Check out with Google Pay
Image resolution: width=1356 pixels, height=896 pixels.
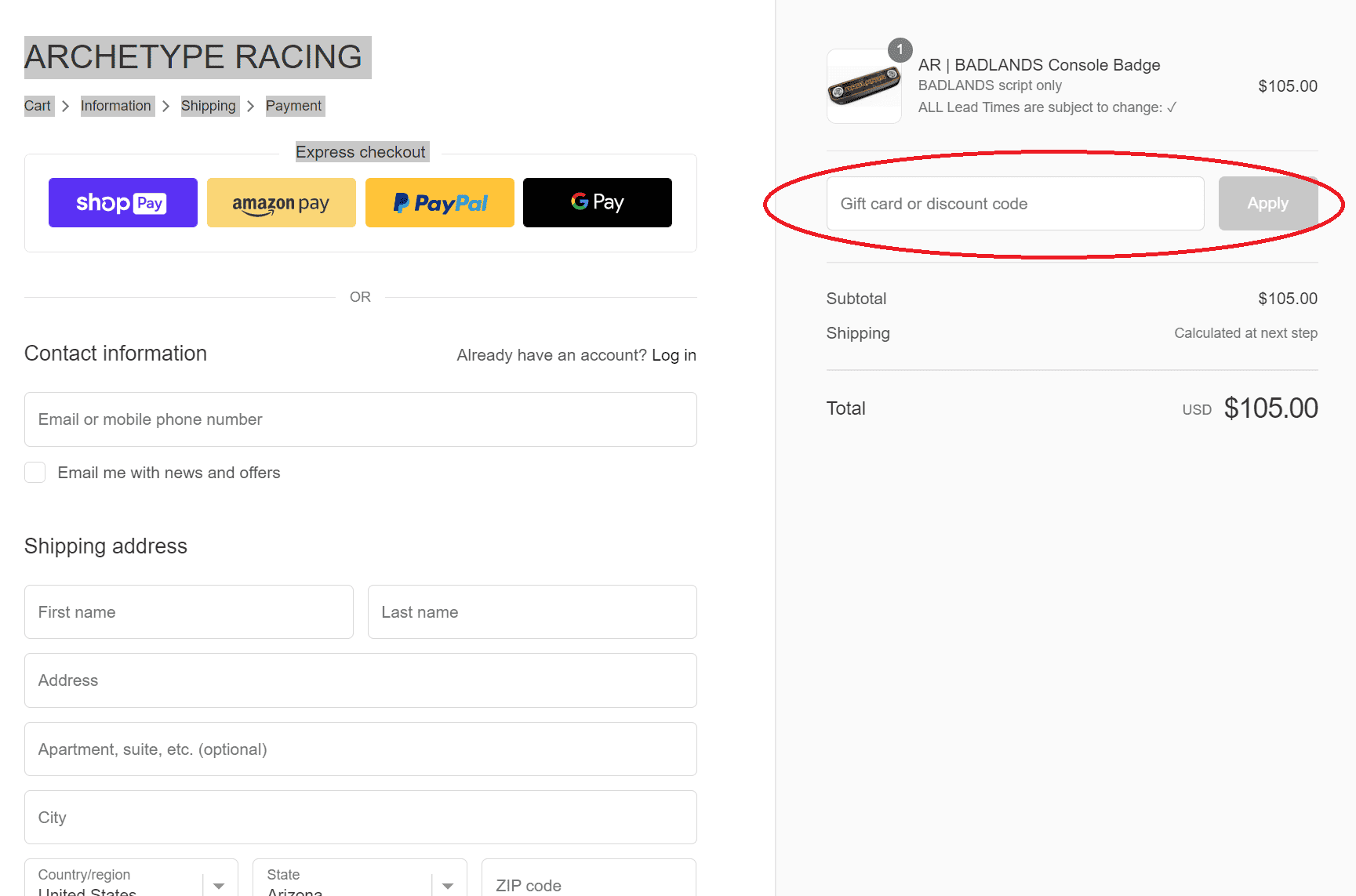598,202
